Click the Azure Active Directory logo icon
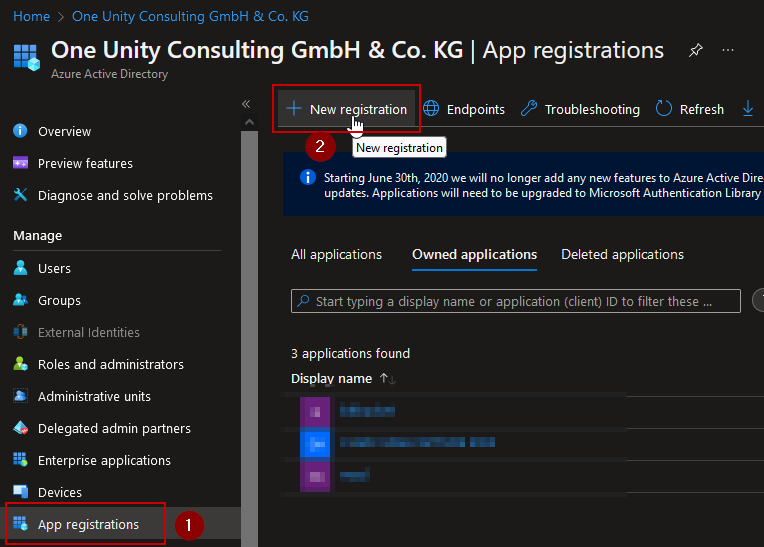This screenshot has height=547, width=764. click(26, 57)
